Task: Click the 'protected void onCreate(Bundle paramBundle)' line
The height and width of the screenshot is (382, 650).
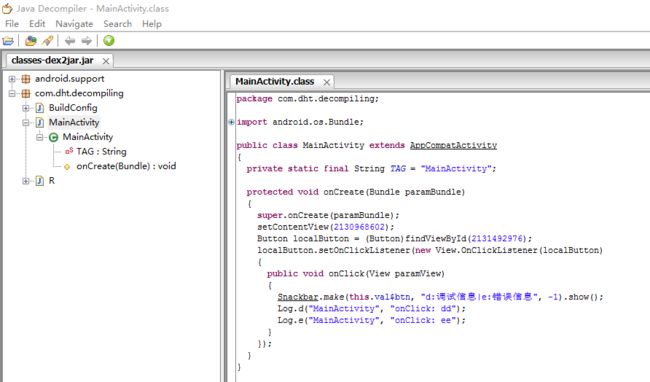Action: click(356, 192)
